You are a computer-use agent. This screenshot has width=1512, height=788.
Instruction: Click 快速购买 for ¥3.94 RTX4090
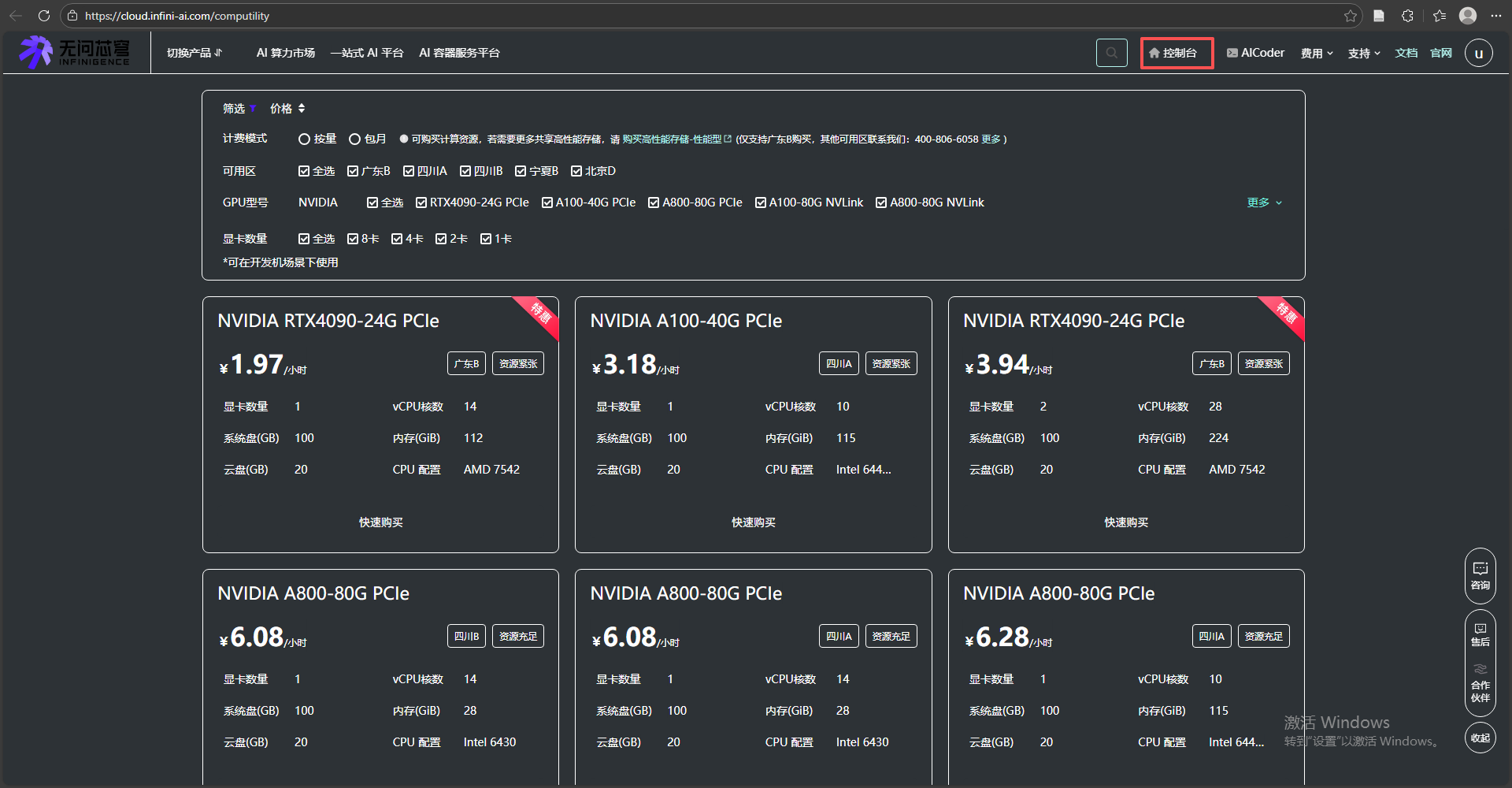pyautogui.click(x=1126, y=522)
